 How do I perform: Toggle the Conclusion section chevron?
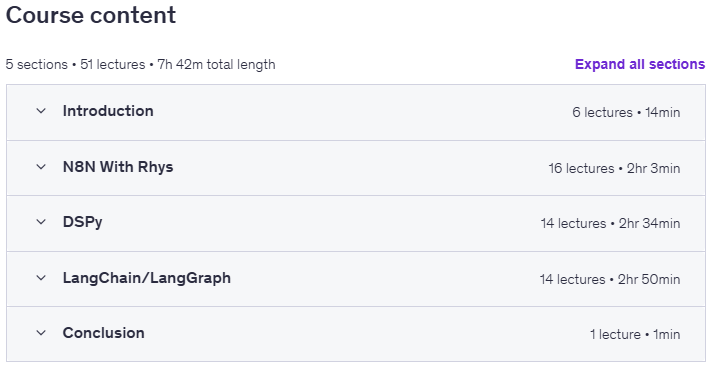pos(41,333)
